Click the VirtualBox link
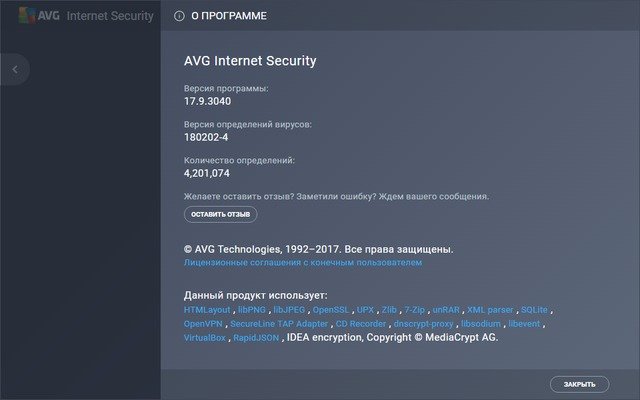 [206, 338]
